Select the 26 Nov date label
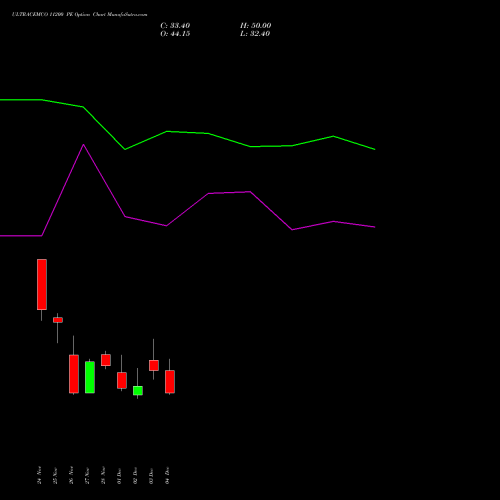500x500 pixels. tap(71, 475)
